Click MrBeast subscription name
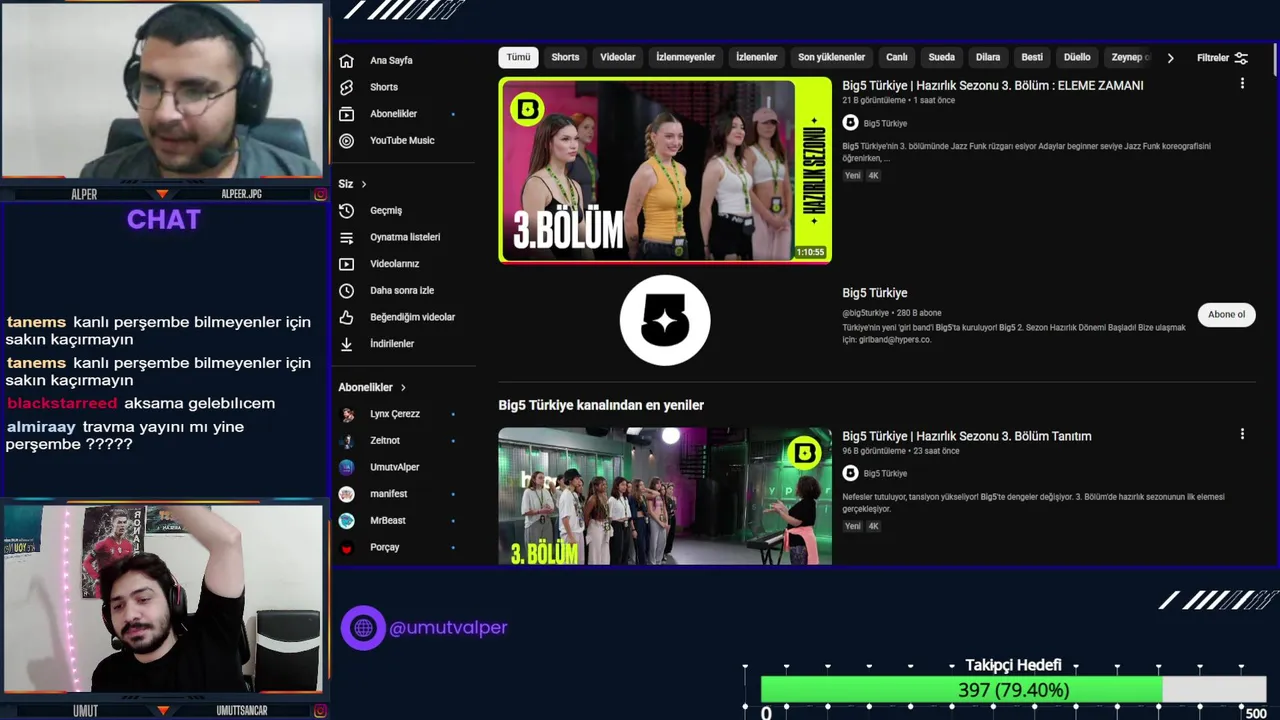This screenshot has width=1280, height=720. (388, 521)
